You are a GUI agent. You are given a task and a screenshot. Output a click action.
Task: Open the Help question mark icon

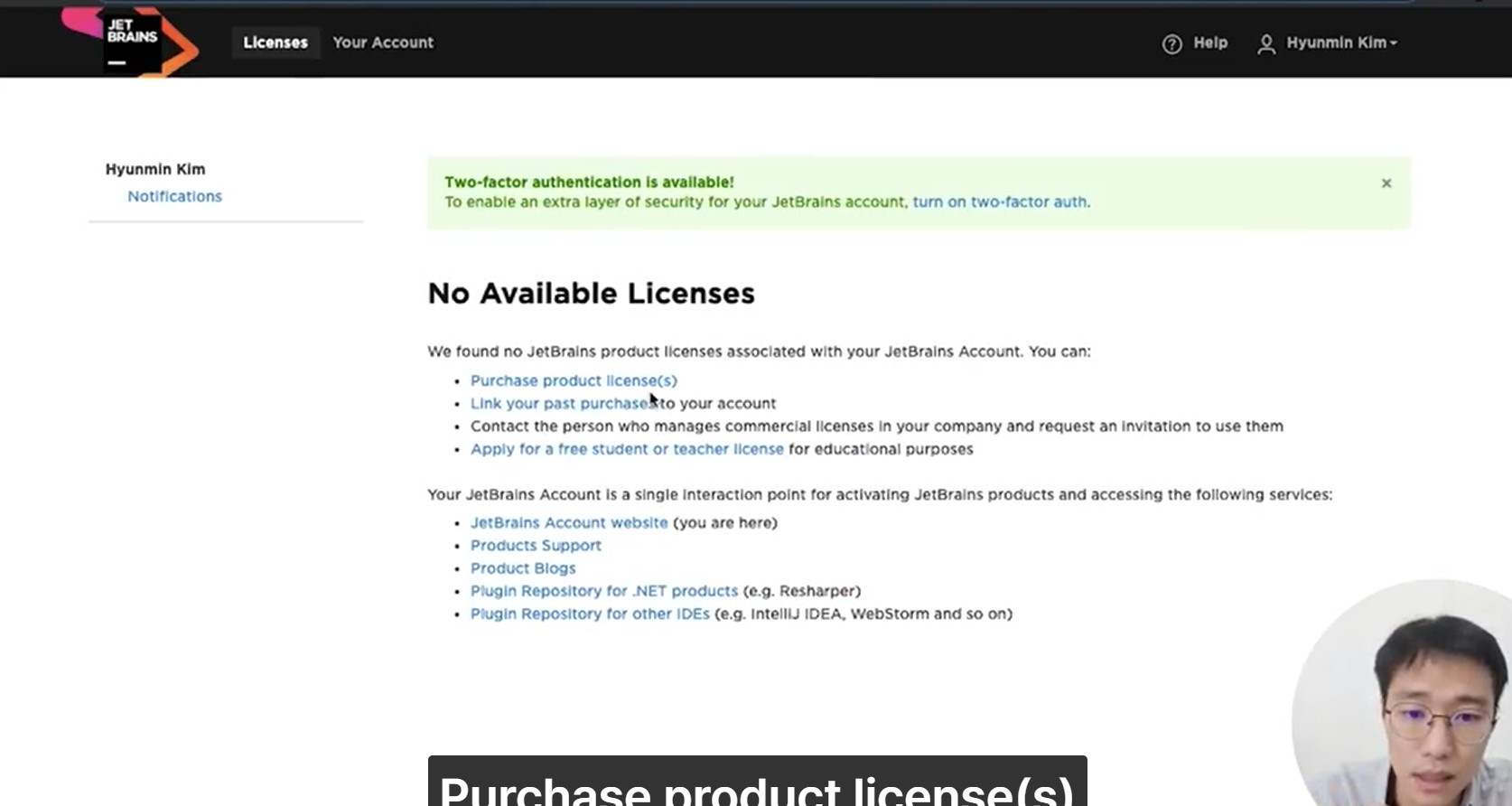coord(1171,43)
